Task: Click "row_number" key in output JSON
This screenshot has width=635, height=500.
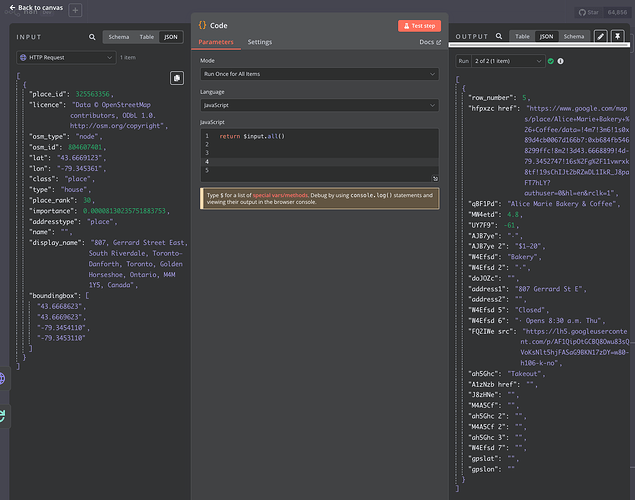Action: (x=492, y=98)
